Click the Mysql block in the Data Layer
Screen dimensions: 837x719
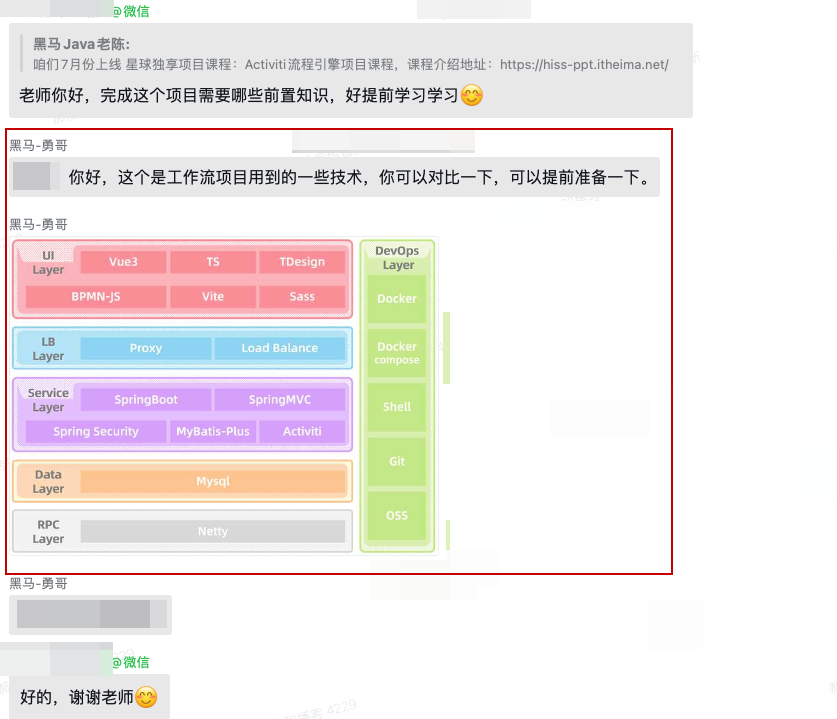pyautogui.click(x=213, y=481)
